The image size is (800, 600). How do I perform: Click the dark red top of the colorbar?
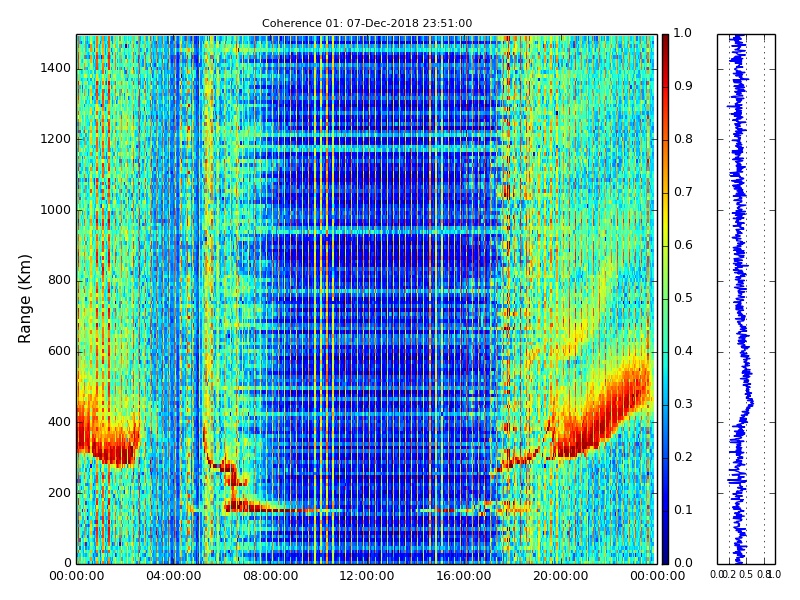click(x=665, y=41)
